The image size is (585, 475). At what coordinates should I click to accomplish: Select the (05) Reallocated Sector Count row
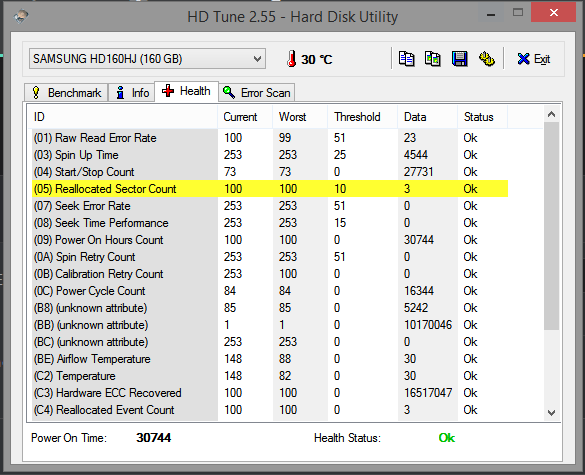pyautogui.click(x=270, y=189)
